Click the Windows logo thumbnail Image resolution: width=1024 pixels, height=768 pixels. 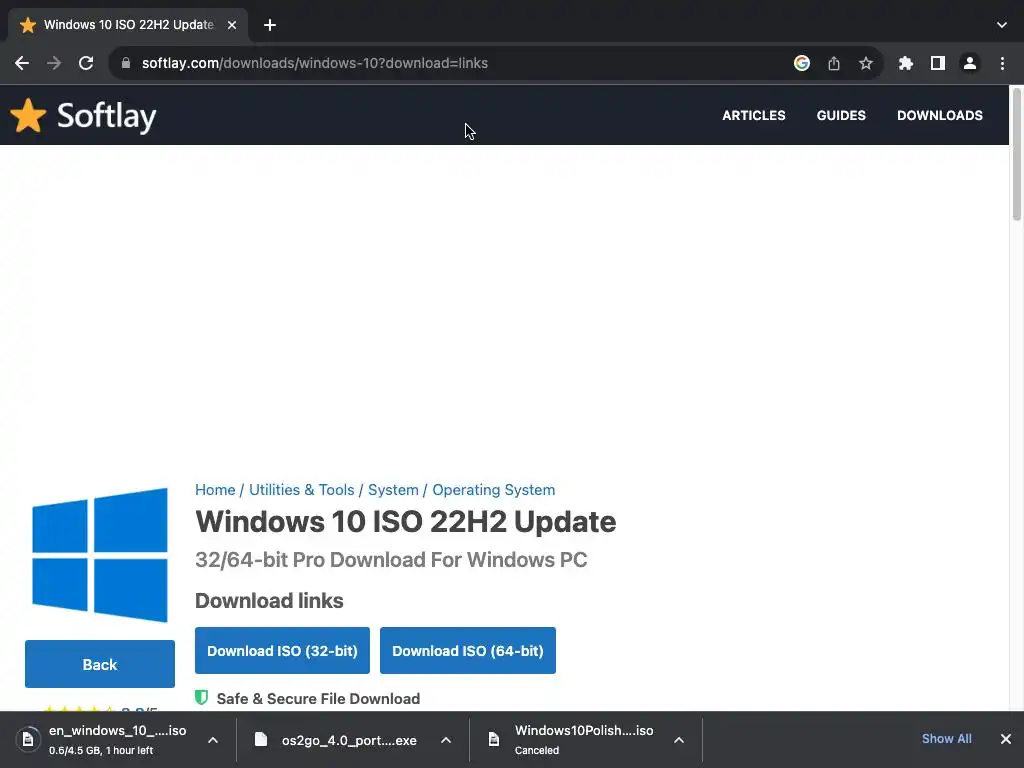coord(100,555)
